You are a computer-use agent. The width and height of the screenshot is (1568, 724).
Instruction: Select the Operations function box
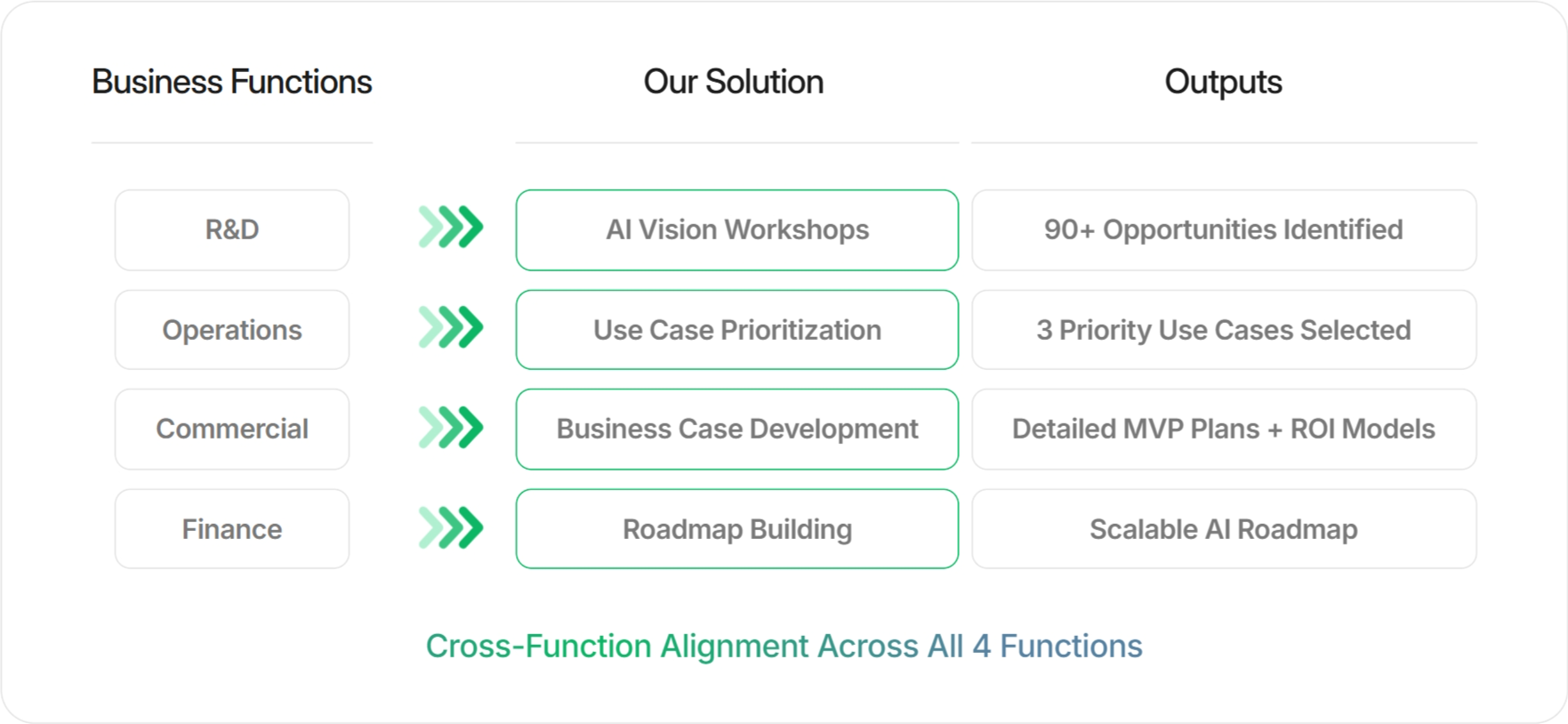tap(232, 330)
